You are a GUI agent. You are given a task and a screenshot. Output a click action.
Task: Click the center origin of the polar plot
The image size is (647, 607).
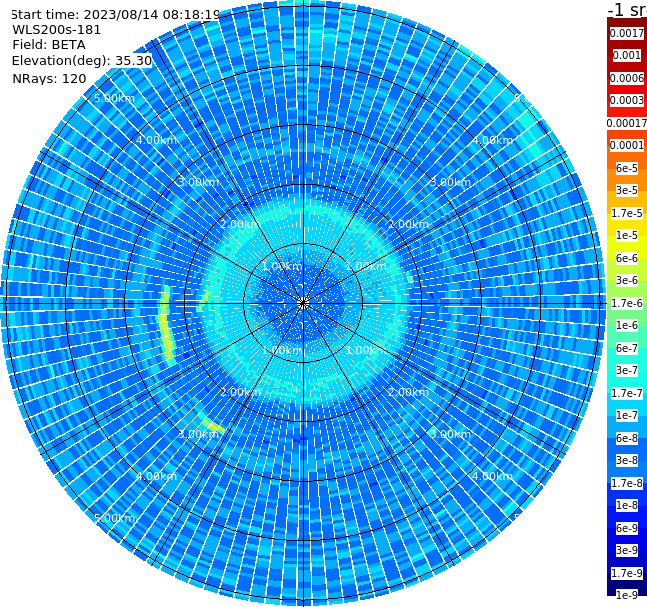[x=303, y=303]
